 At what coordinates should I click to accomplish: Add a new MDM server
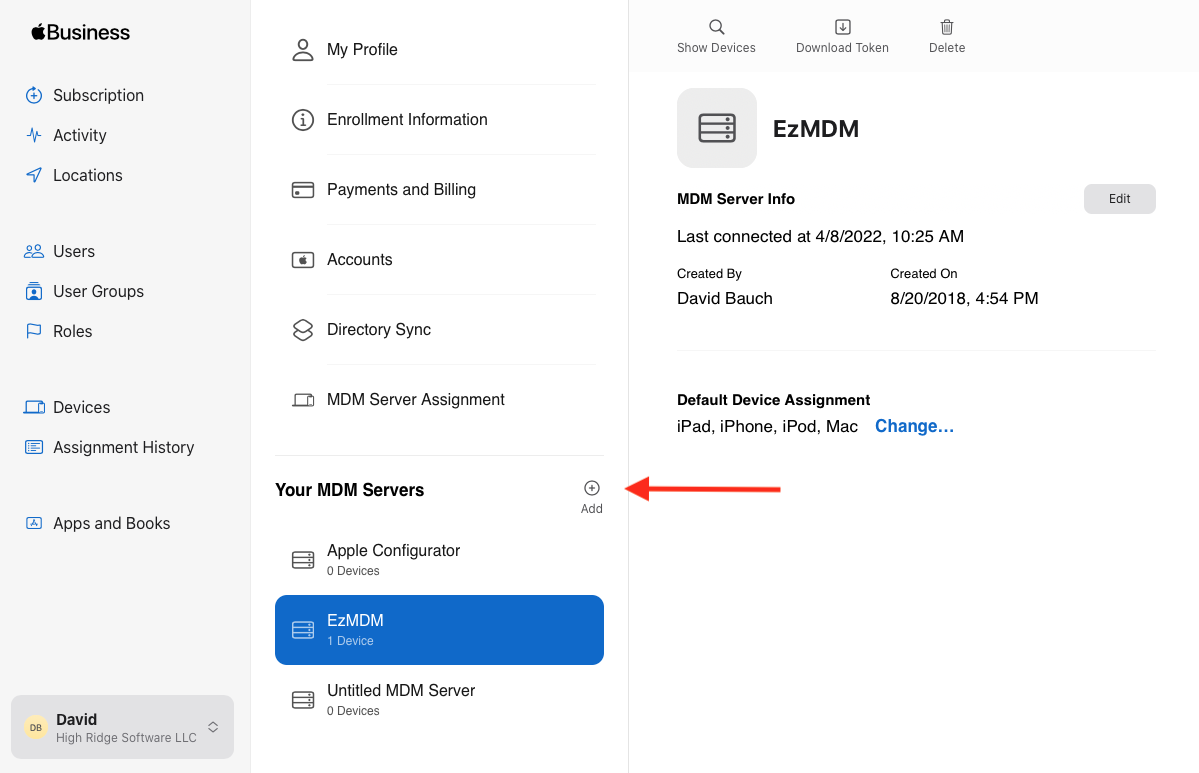click(x=591, y=496)
